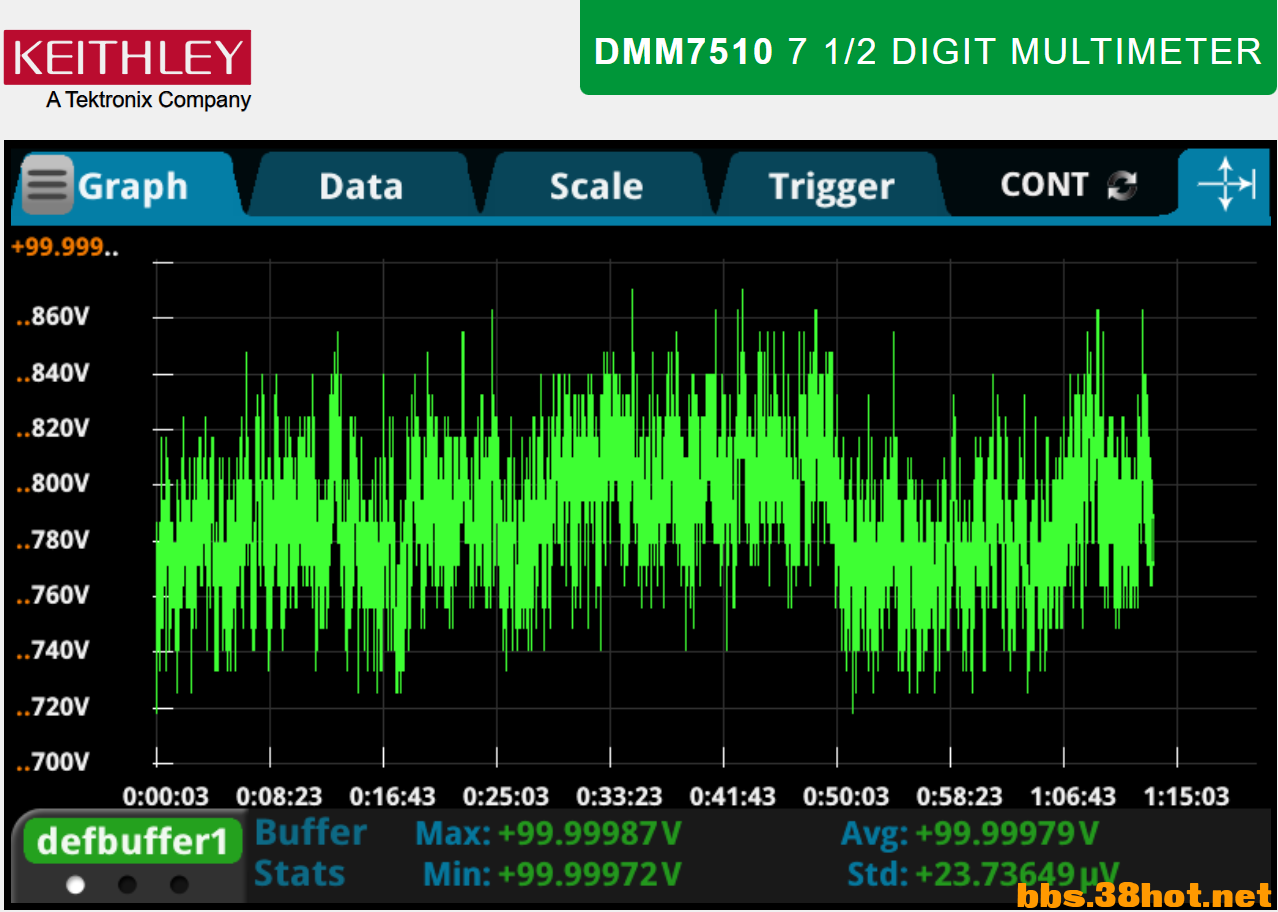Select the white active page indicator dot
The height and width of the screenshot is (912, 1278).
point(75,885)
